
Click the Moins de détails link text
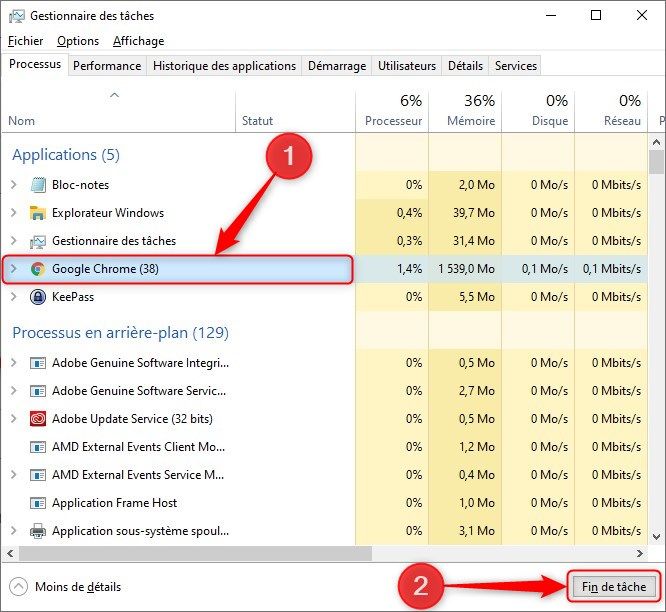click(78, 587)
